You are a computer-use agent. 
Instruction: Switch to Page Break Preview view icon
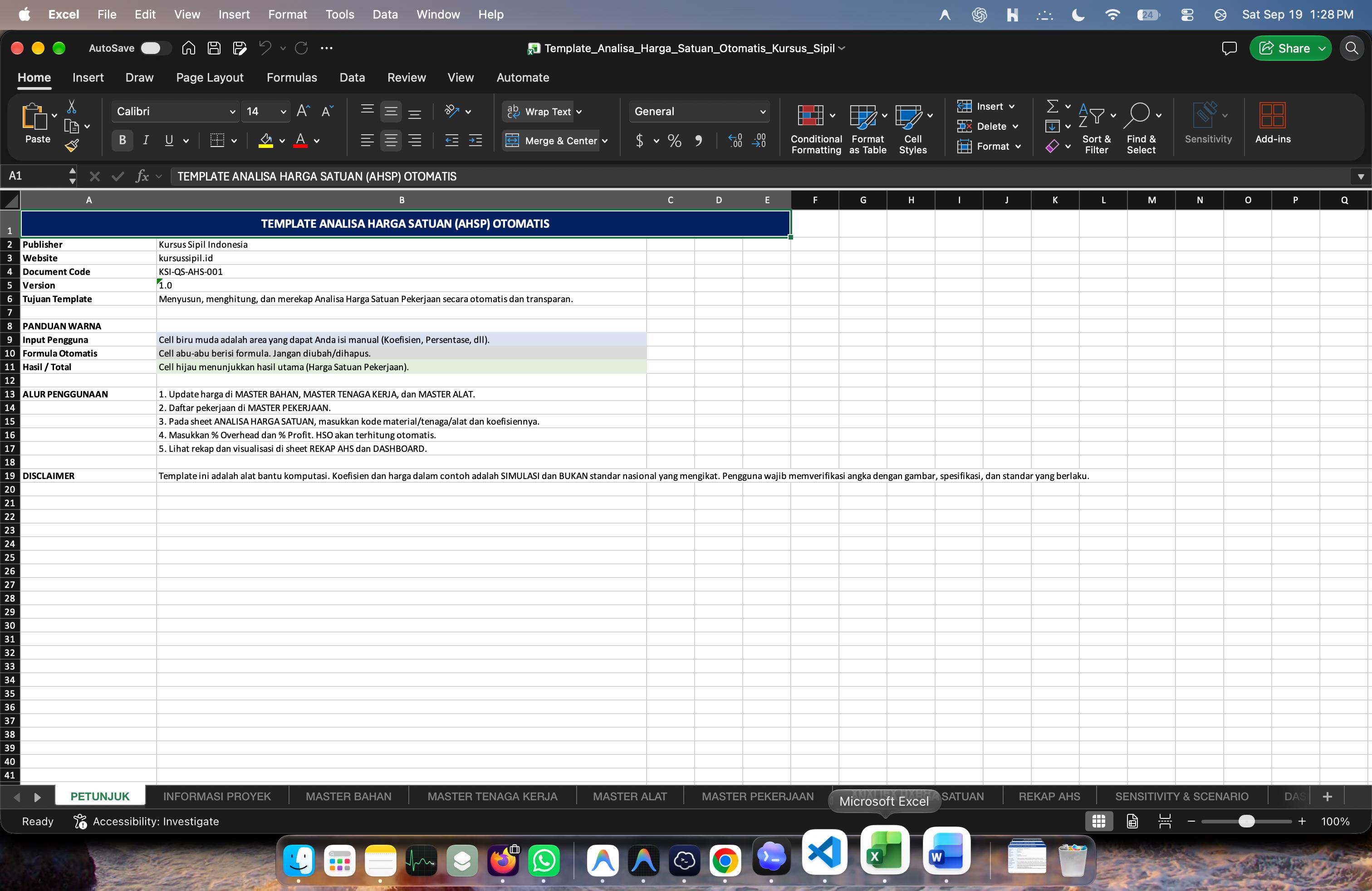click(x=1165, y=821)
